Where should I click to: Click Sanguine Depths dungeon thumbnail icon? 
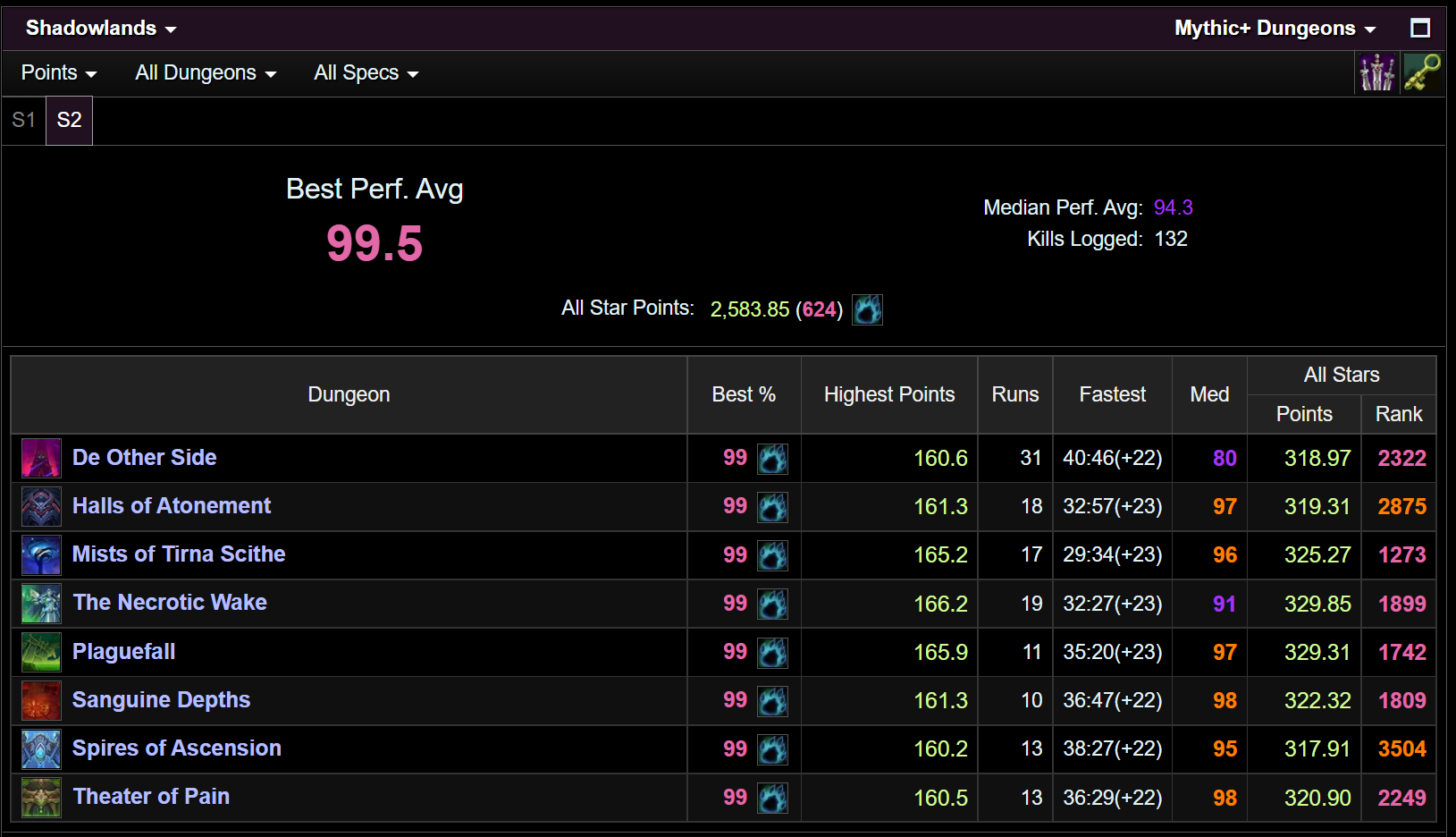[41, 700]
